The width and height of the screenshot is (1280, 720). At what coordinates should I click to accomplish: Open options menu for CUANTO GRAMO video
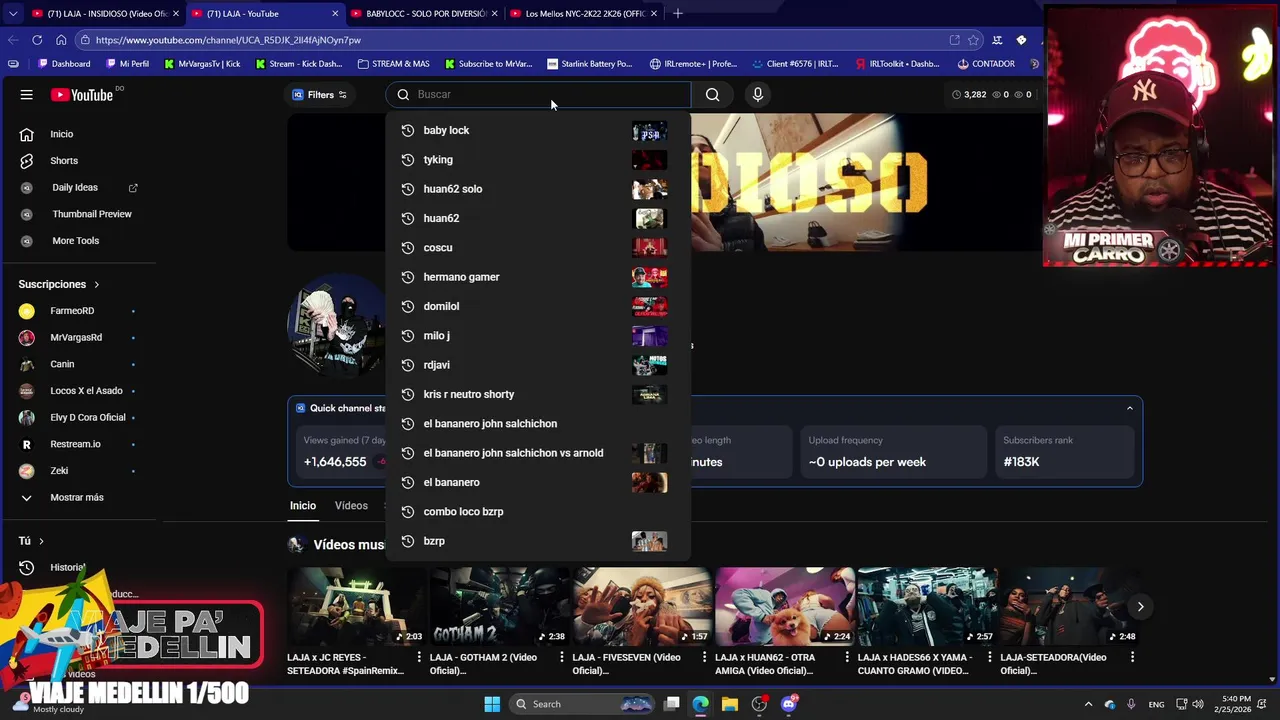pos(989,657)
